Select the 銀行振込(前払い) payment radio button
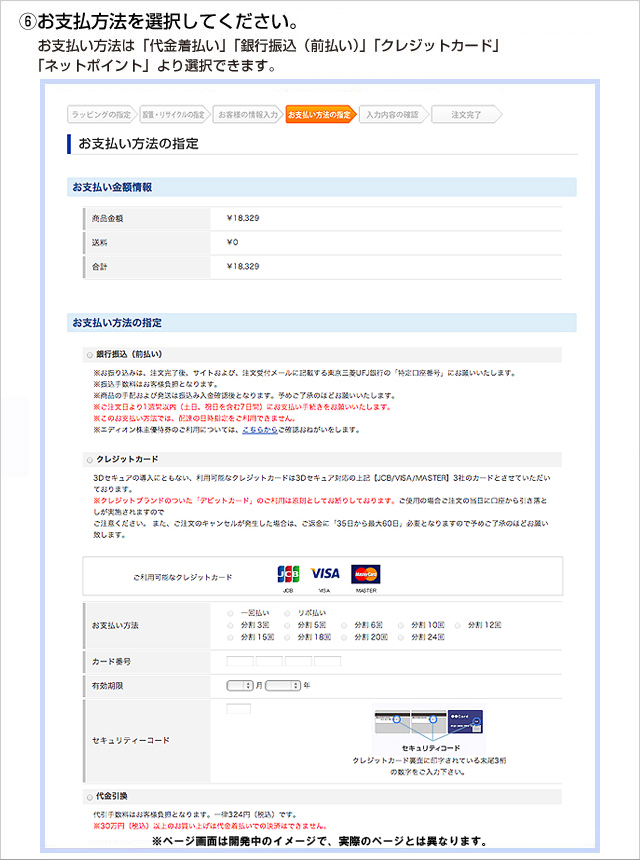 89,355
